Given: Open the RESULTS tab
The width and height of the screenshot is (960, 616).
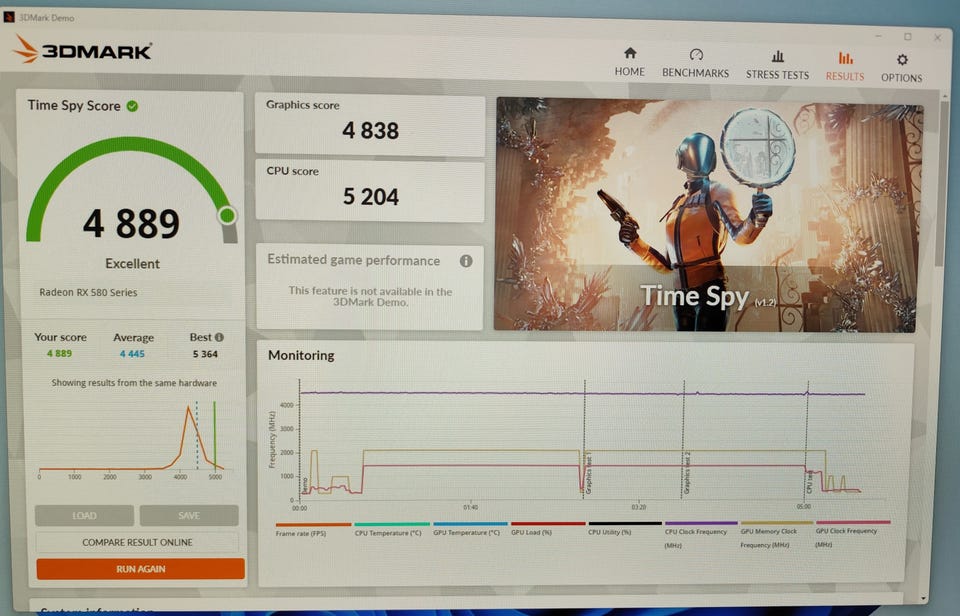Looking at the screenshot, I should pyautogui.click(x=845, y=67).
